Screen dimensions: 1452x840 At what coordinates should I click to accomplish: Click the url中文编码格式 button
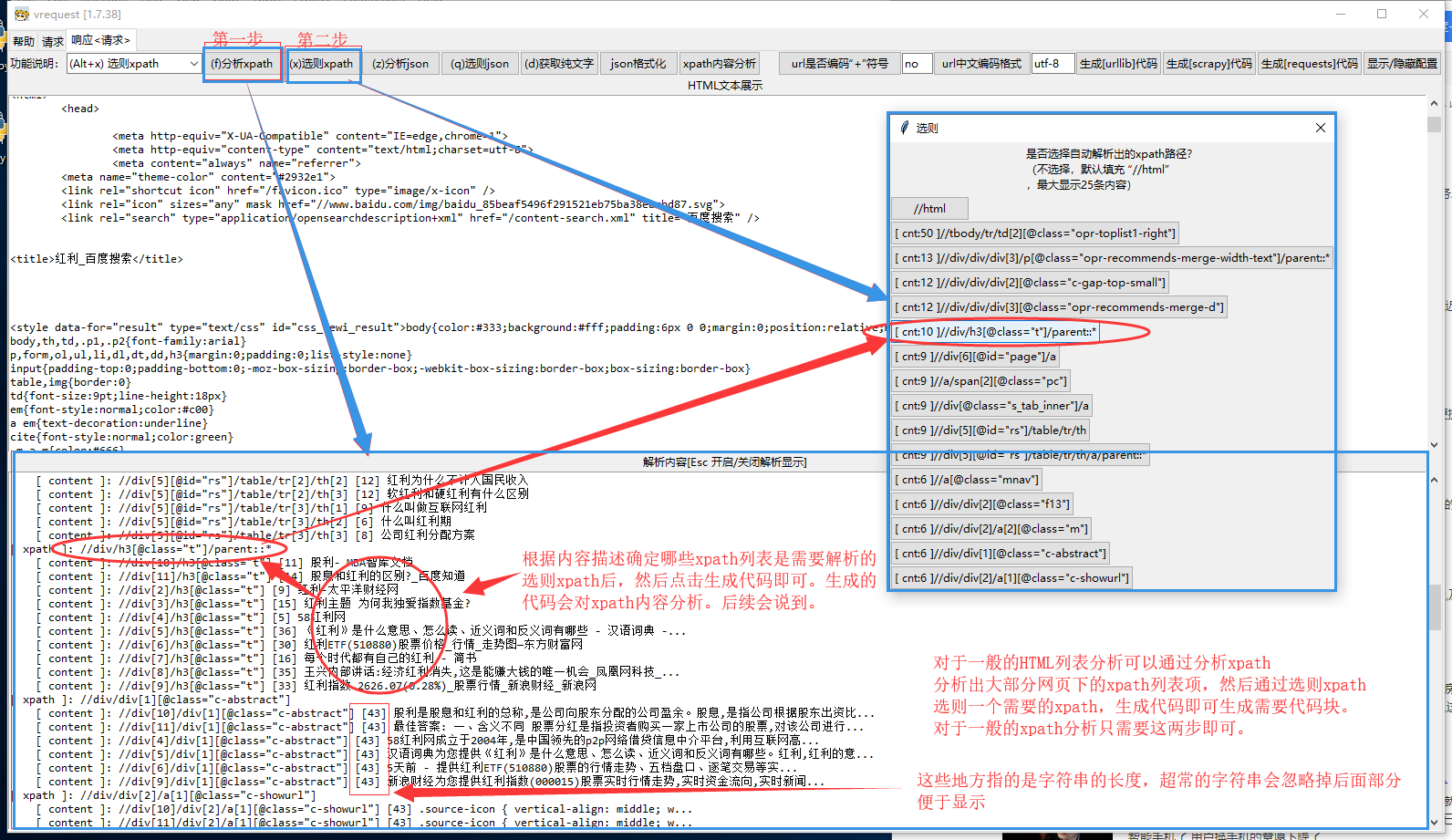coord(981,64)
